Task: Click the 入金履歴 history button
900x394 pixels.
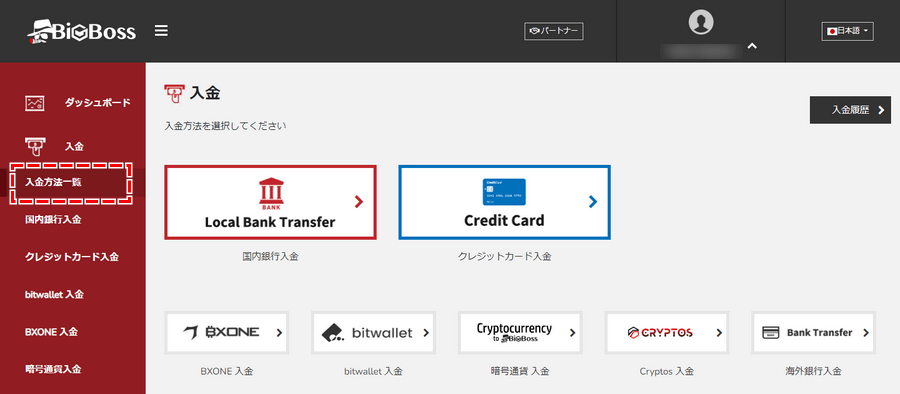Action: tap(850, 110)
